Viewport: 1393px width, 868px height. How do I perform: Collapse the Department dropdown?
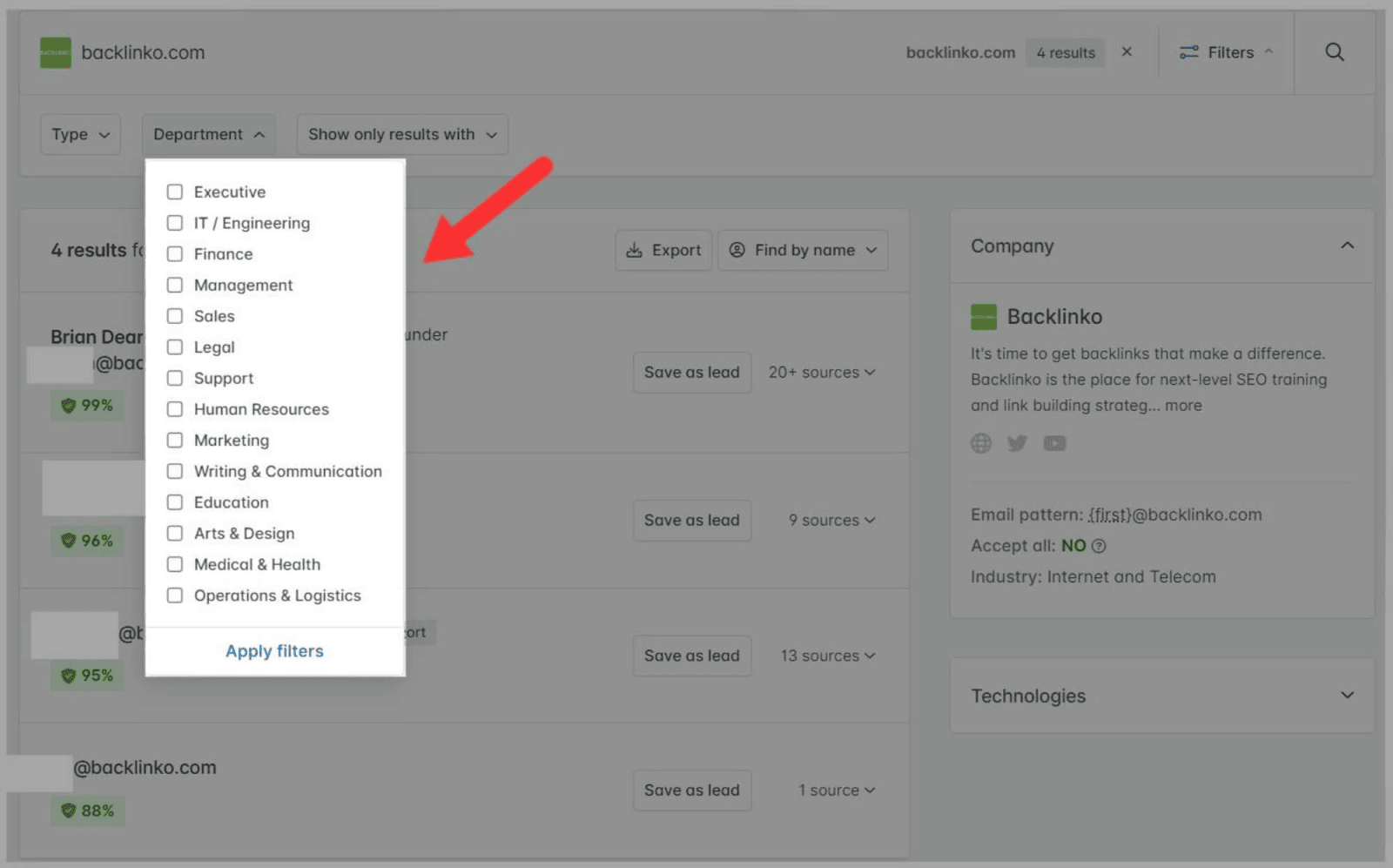tap(209, 135)
